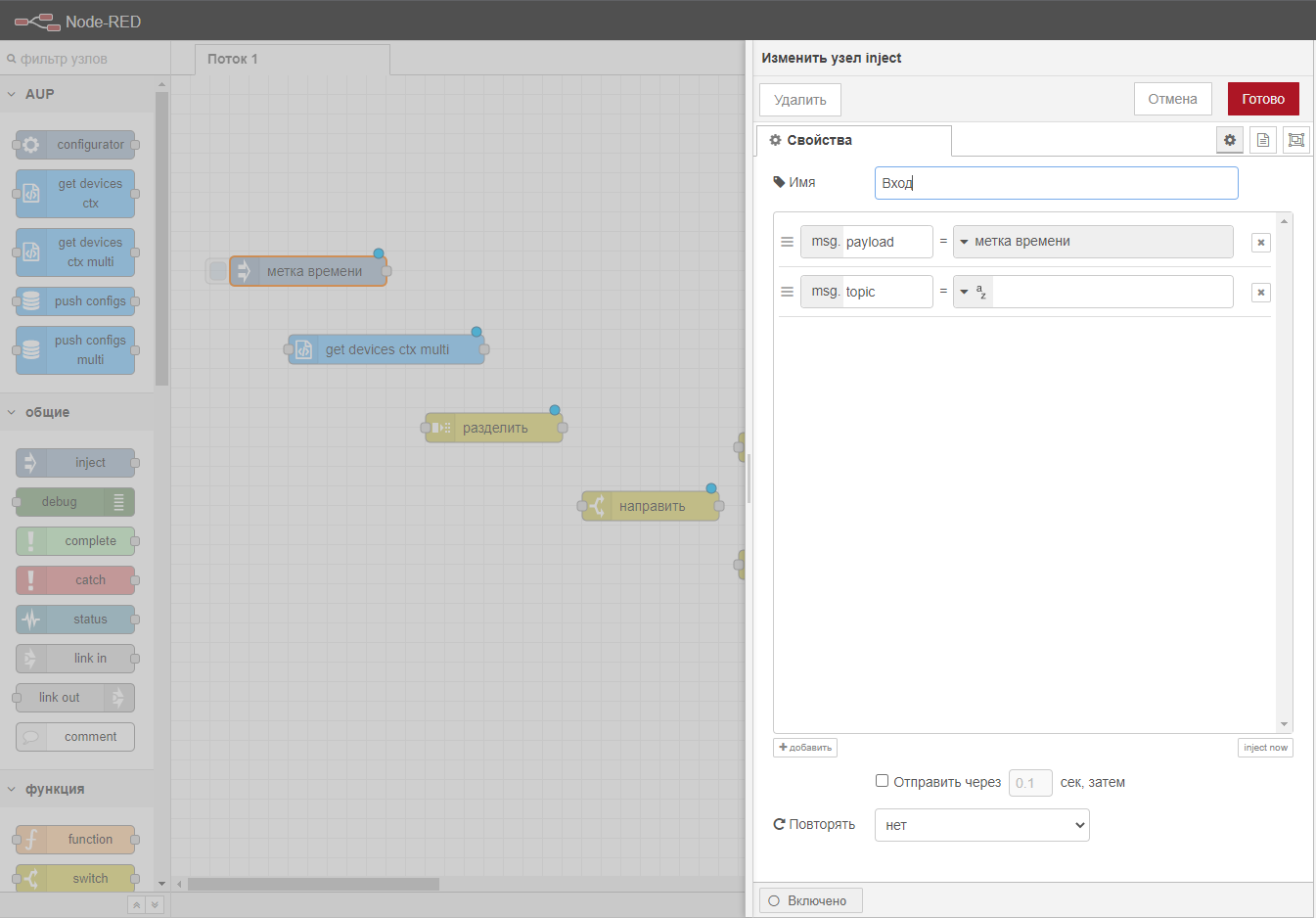Viewport: 1316px width, 918px height.
Task: Enable the Отправить через checkbox
Action: pos(882,781)
